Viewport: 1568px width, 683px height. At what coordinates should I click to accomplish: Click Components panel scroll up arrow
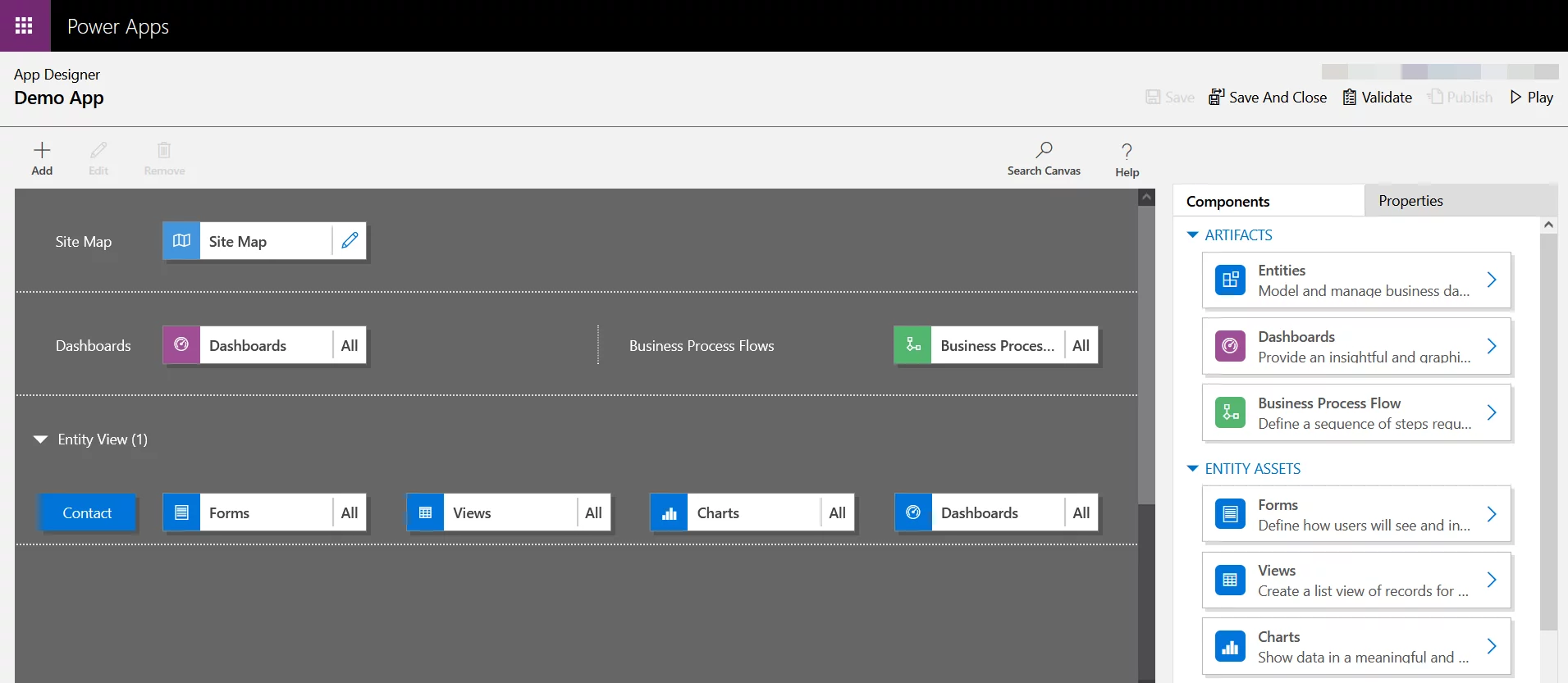pos(1548,225)
